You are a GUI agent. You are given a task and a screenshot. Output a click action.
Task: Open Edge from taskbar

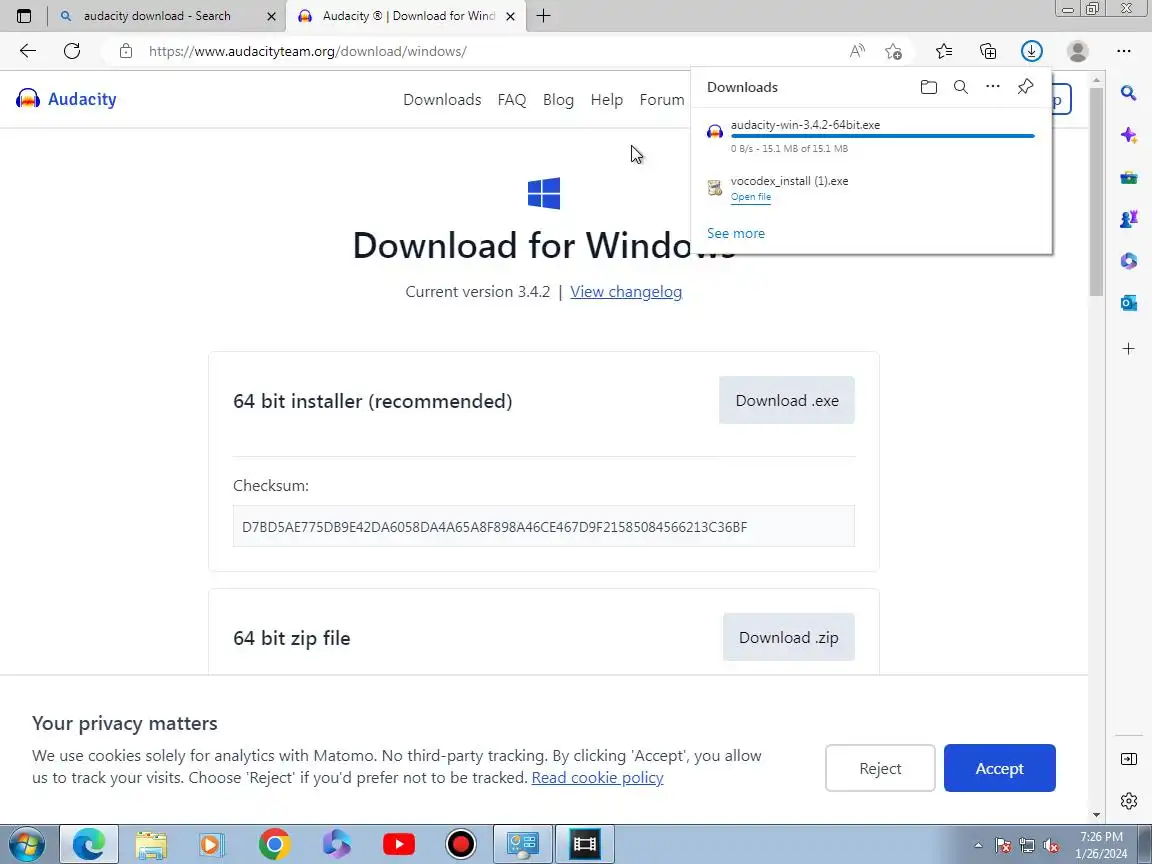point(88,844)
